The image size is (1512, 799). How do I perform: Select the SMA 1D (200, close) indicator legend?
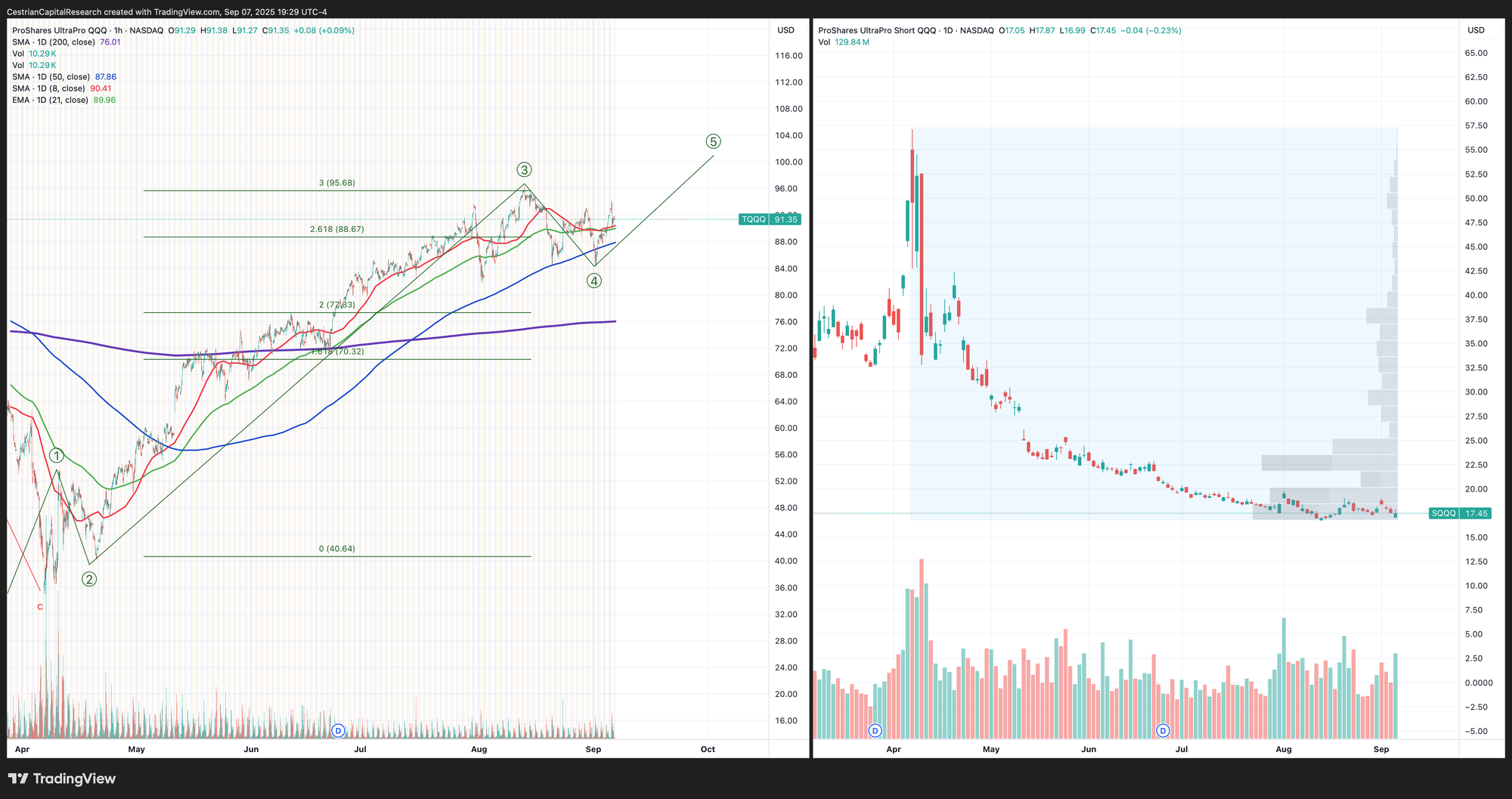coord(67,42)
